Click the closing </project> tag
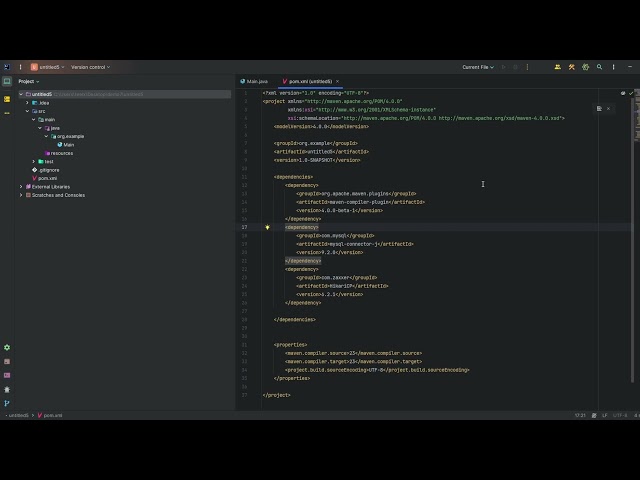This screenshot has width=640, height=480. 276,395
